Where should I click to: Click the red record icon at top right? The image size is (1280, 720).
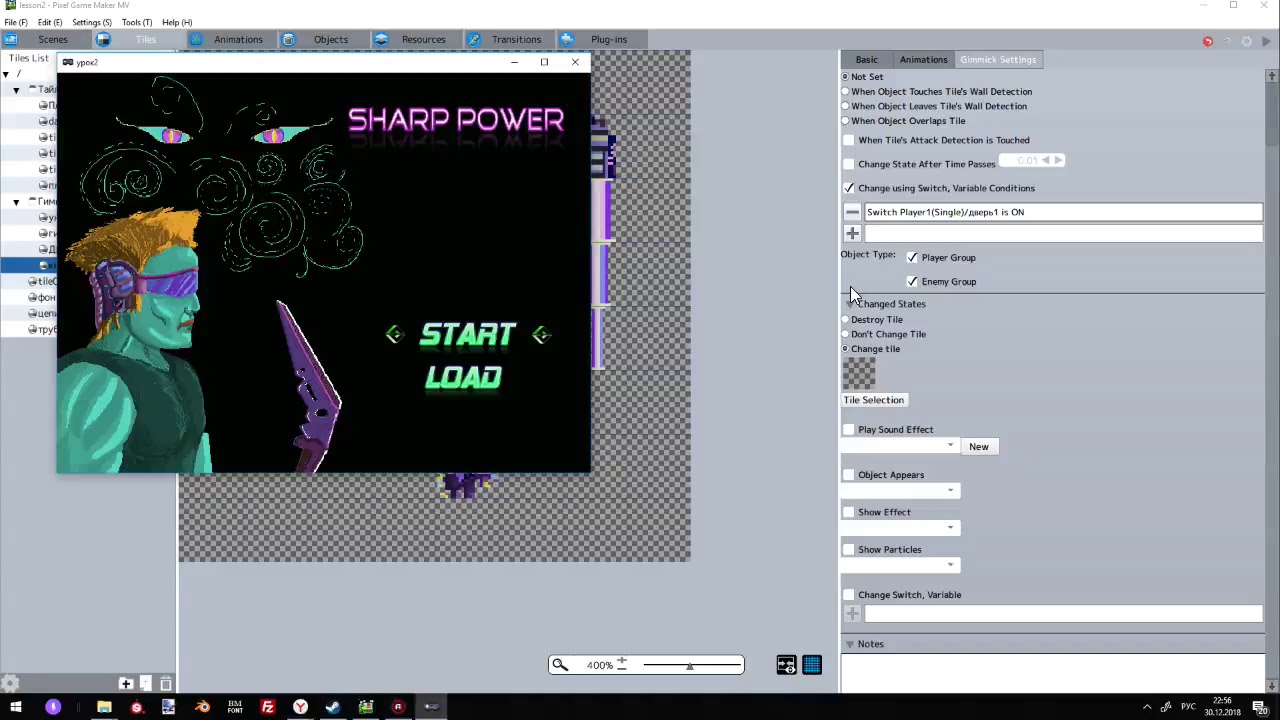point(1208,41)
